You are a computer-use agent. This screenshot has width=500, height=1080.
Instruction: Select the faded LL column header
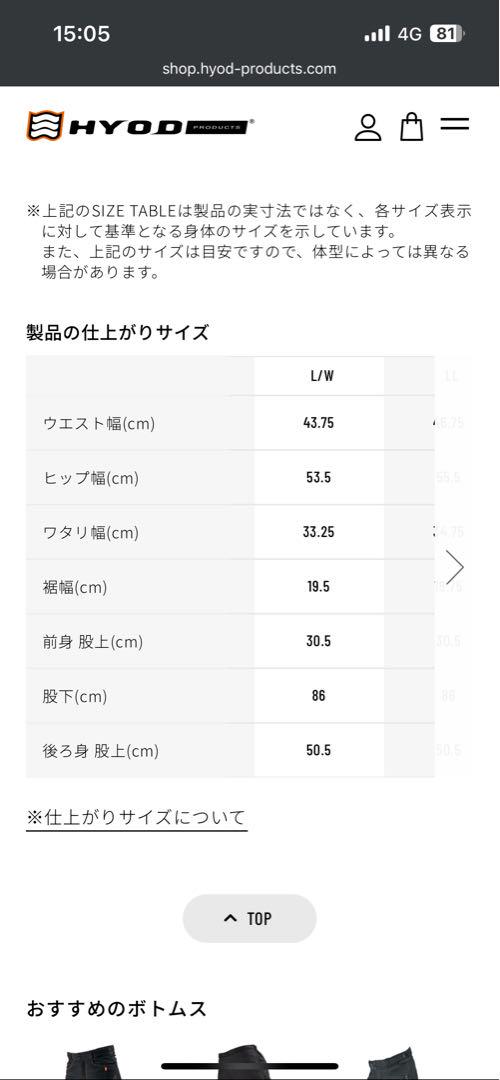click(451, 376)
